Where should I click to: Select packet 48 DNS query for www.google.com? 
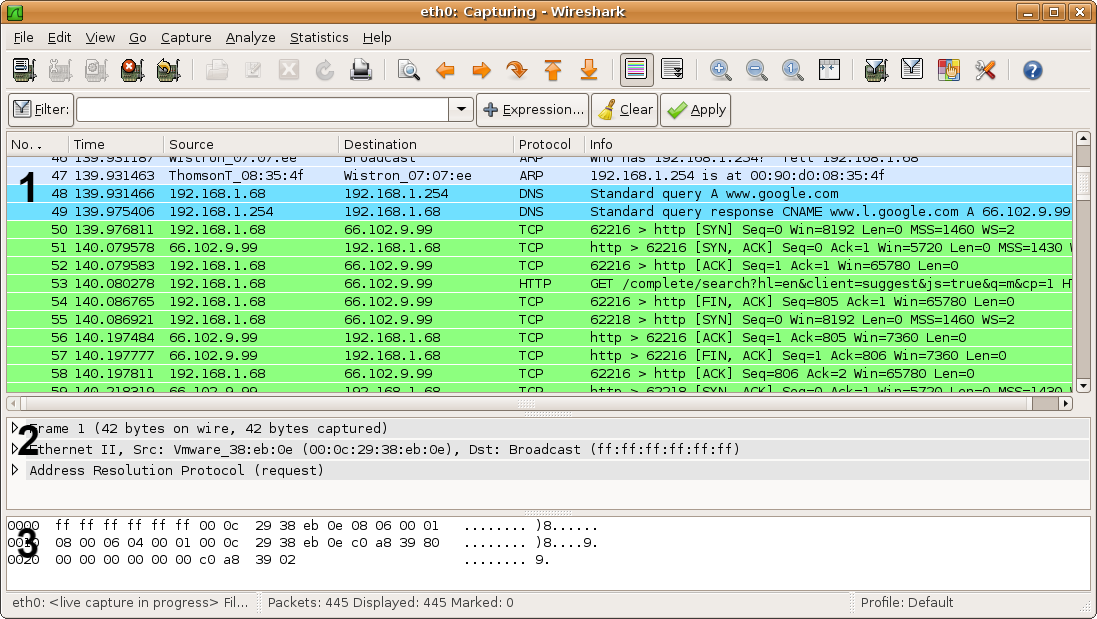pyautogui.click(x=539, y=194)
